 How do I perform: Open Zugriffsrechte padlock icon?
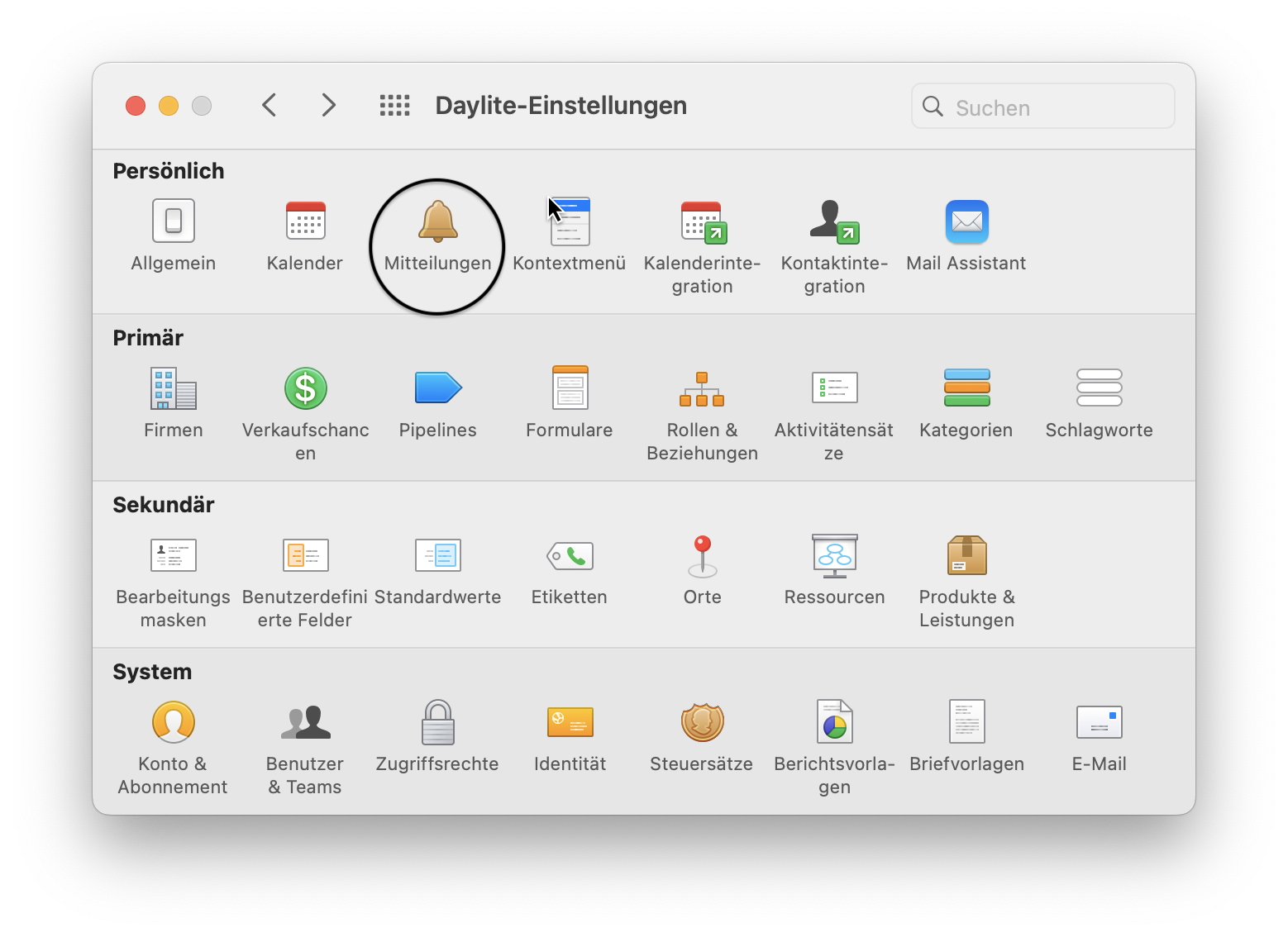click(x=437, y=722)
